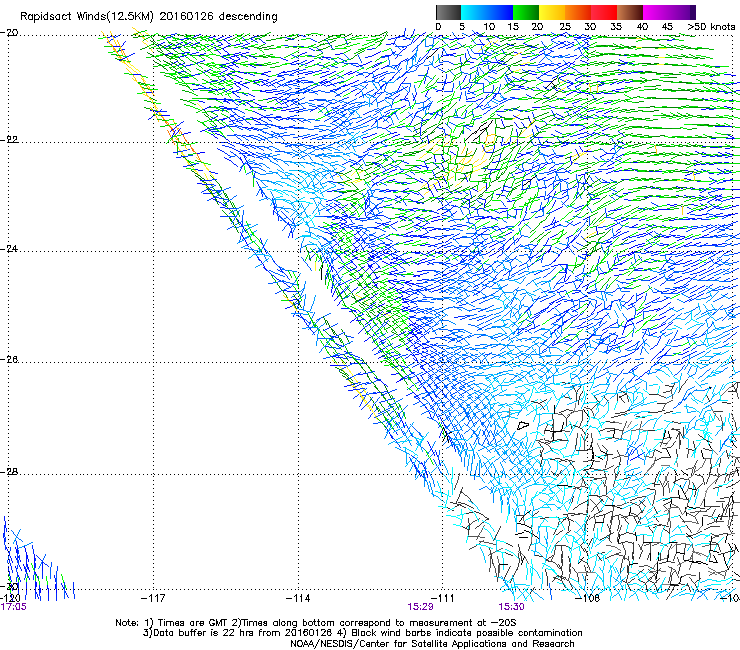Click the cyan 5-10 knots legend swatch

(473, 12)
